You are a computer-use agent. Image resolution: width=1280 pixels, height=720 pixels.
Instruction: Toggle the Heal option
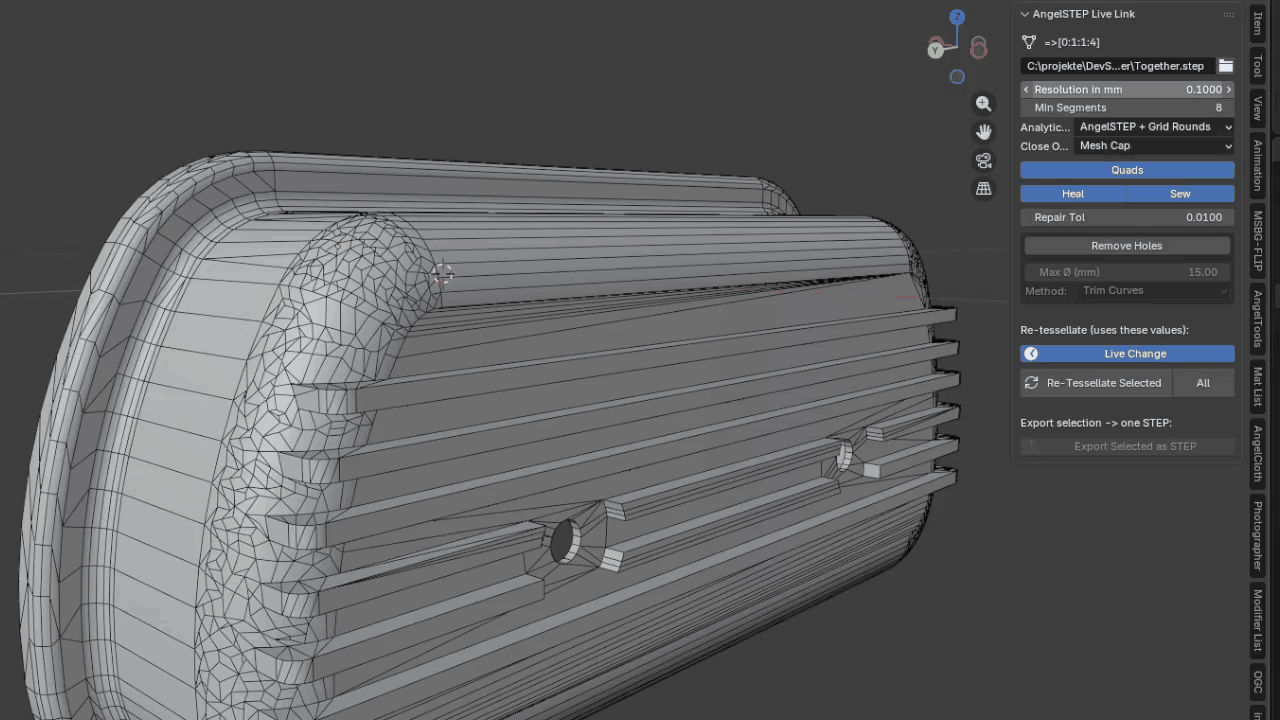click(x=1073, y=194)
